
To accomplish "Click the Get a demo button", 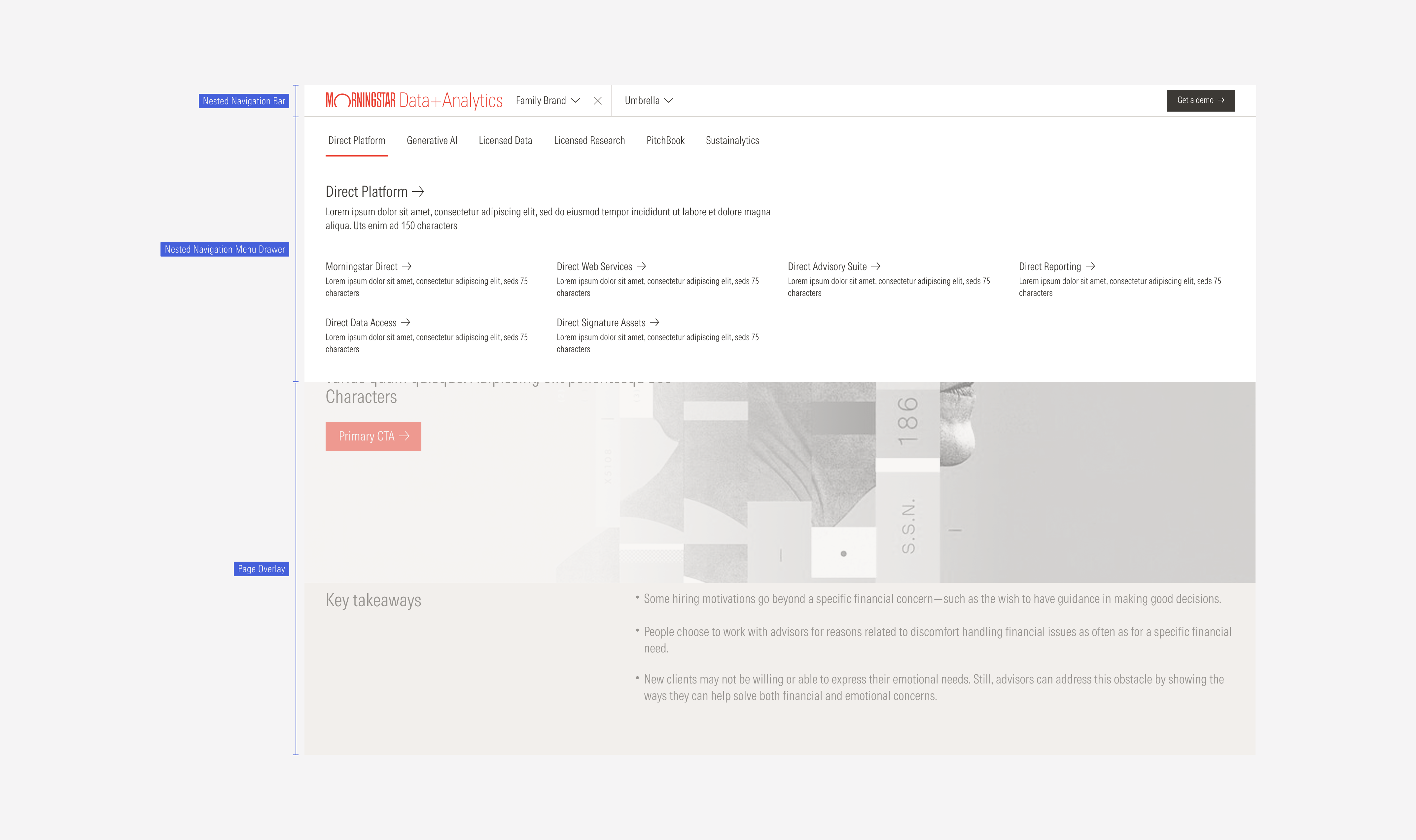I will pos(1200,100).
